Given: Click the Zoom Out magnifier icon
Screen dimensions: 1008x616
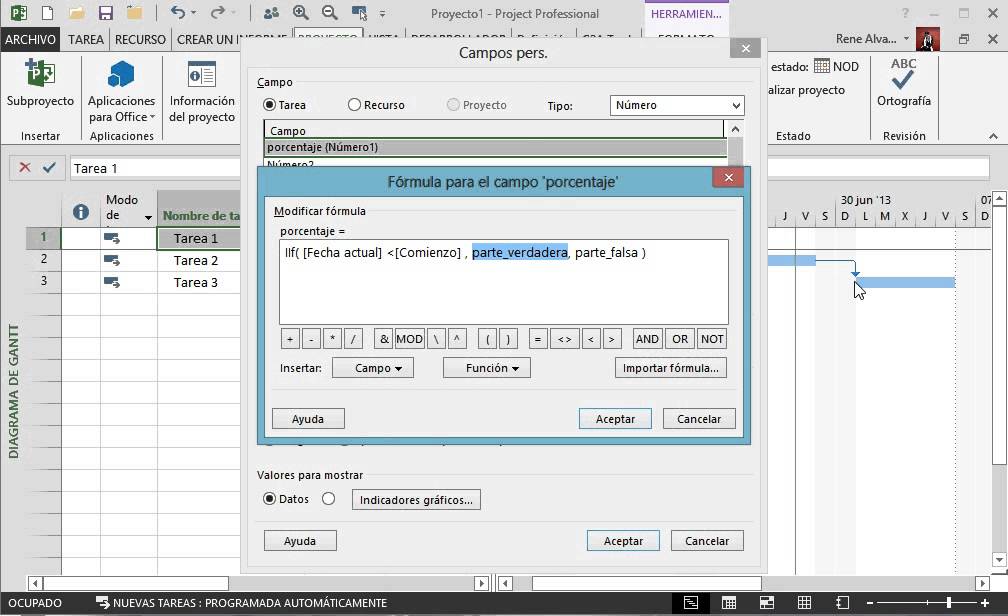Looking at the screenshot, I should coord(329,13).
